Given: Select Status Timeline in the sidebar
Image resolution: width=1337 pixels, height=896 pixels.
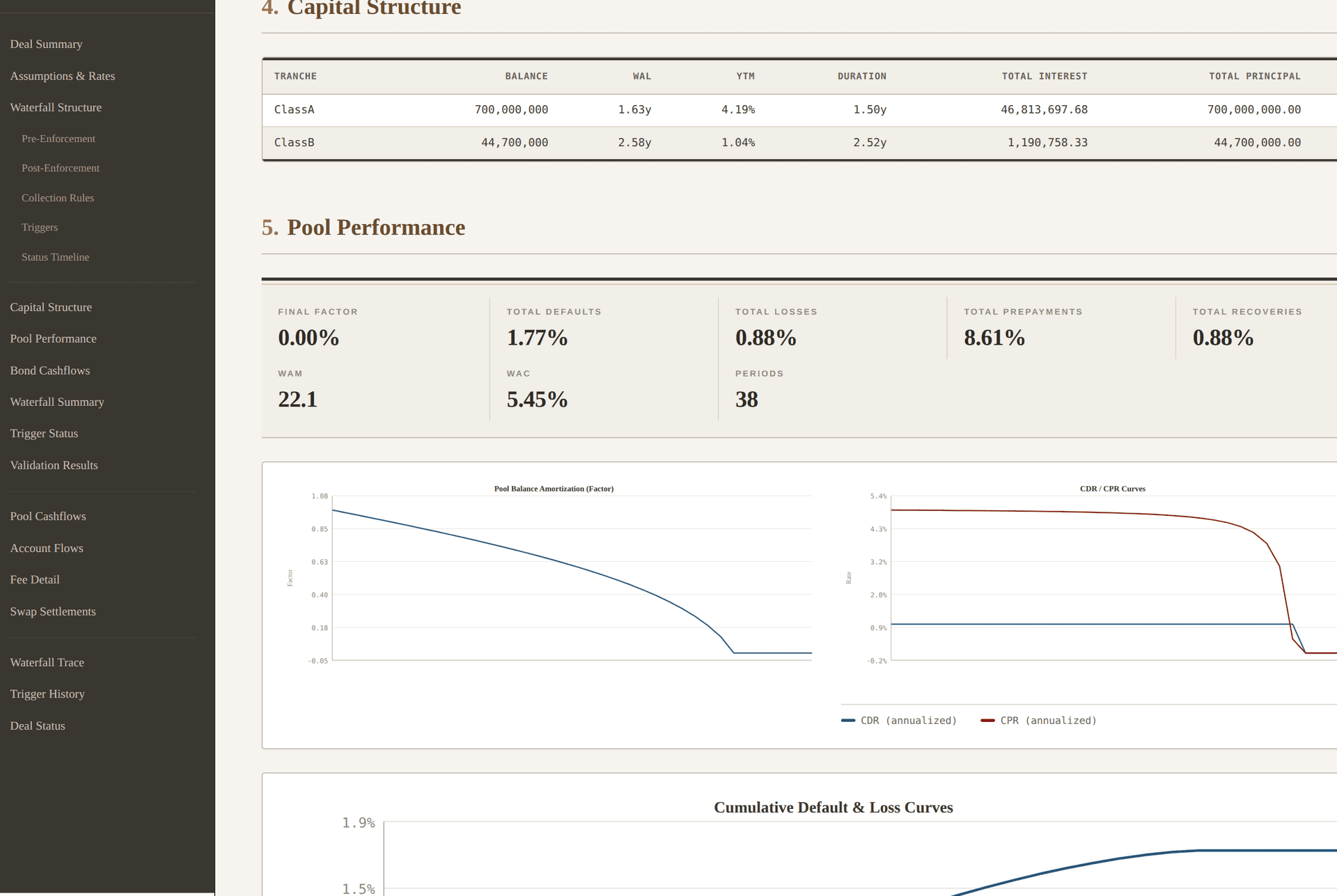Looking at the screenshot, I should click(x=55, y=257).
